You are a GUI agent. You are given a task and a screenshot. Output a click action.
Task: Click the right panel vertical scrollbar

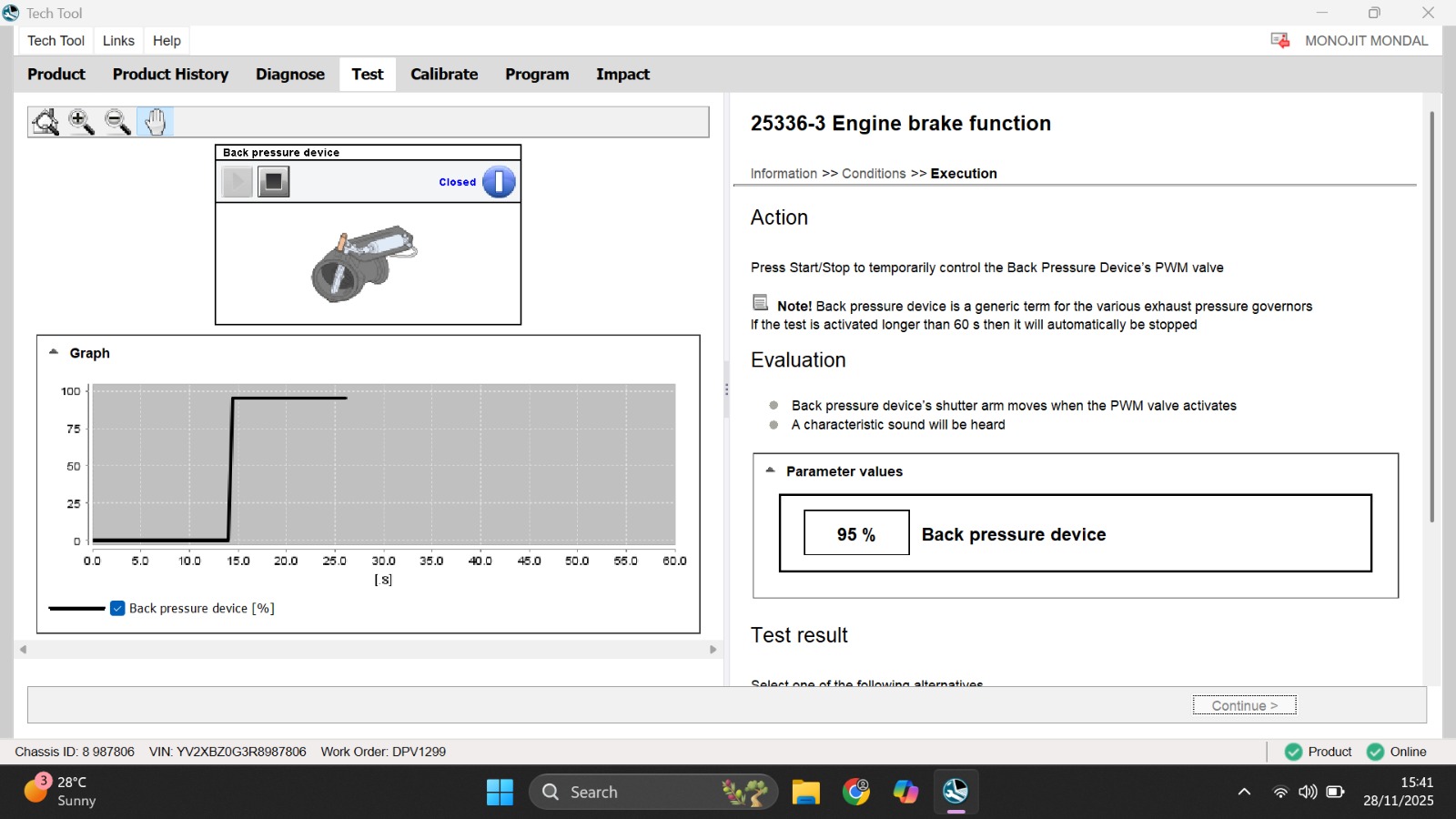pos(1431,317)
